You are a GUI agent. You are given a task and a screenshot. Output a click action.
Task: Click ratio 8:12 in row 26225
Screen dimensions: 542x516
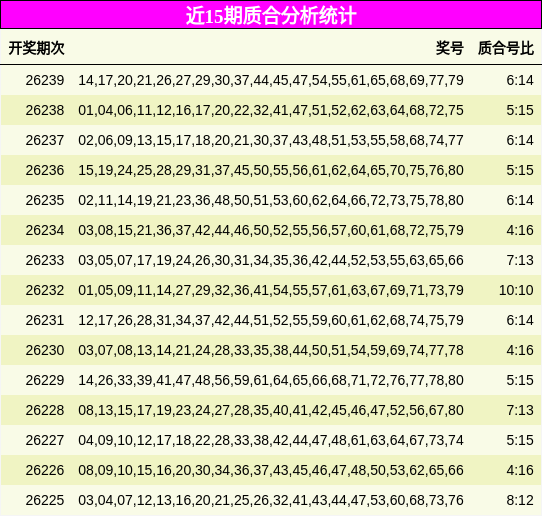tap(520, 500)
